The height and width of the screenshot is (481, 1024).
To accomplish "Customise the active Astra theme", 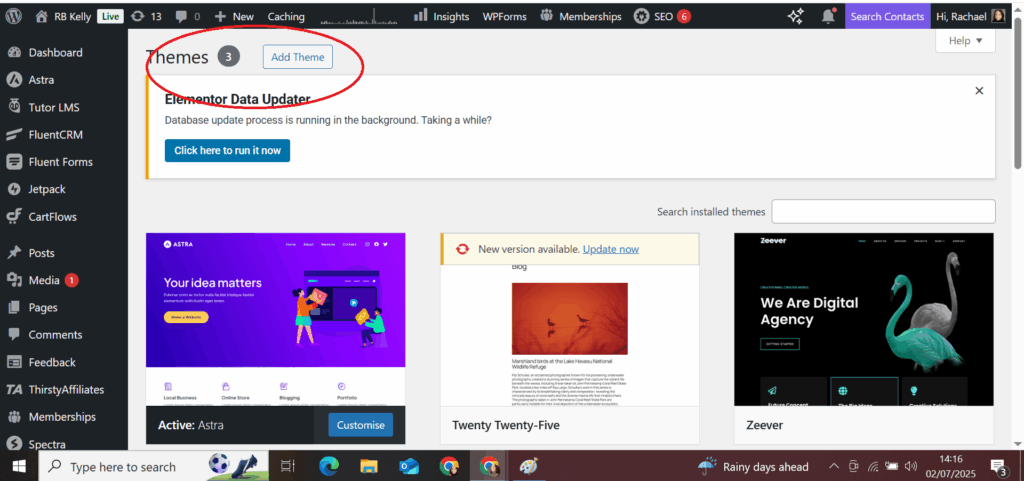I will pos(360,425).
